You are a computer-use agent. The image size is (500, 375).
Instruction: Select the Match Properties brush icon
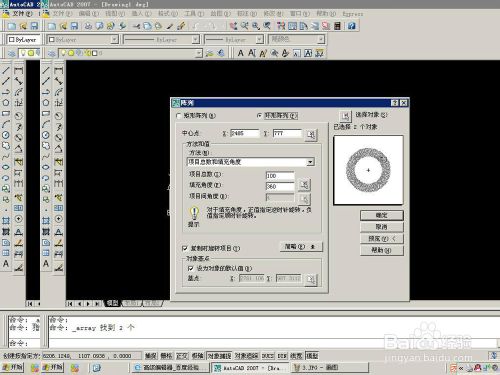pyautogui.click(x=181, y=26)
